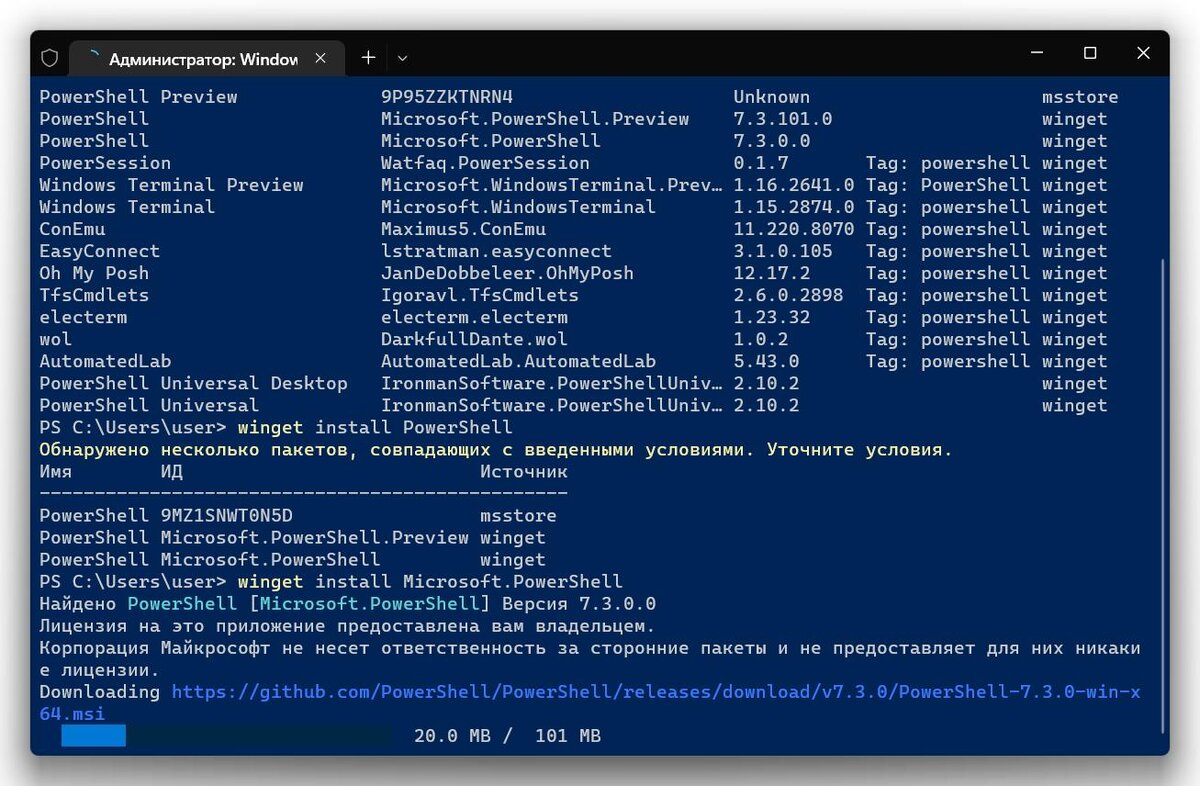This screenshot has width=1200, height=786.
Task: Expand the new tab profile dropdown
Action: [402, 58]
